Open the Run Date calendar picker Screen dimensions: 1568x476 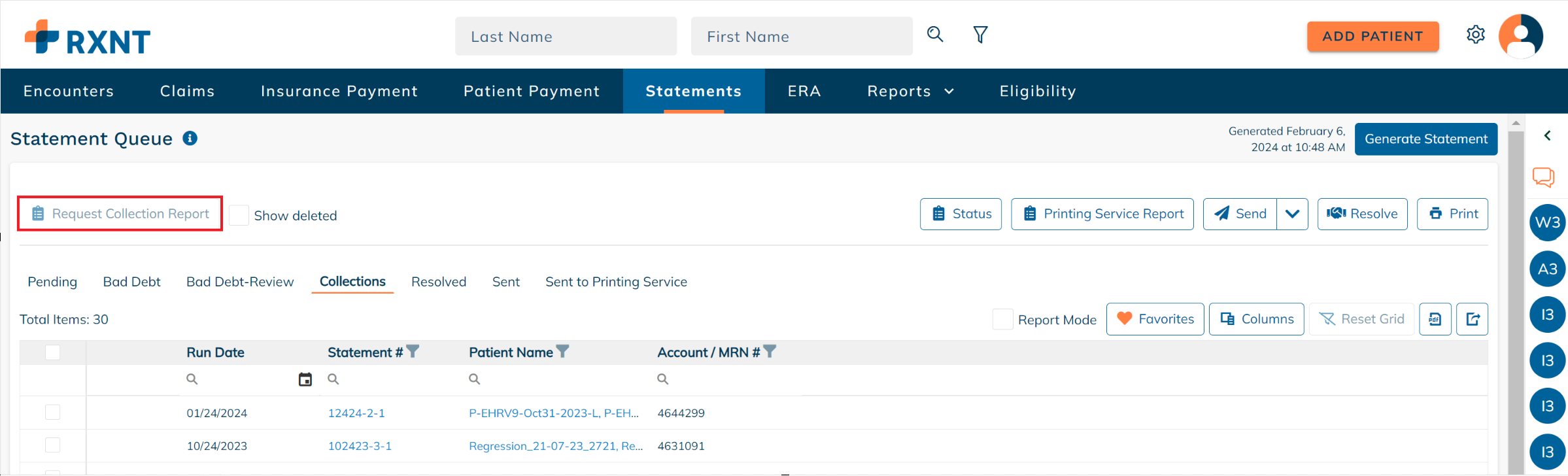(x=305, y=379)
